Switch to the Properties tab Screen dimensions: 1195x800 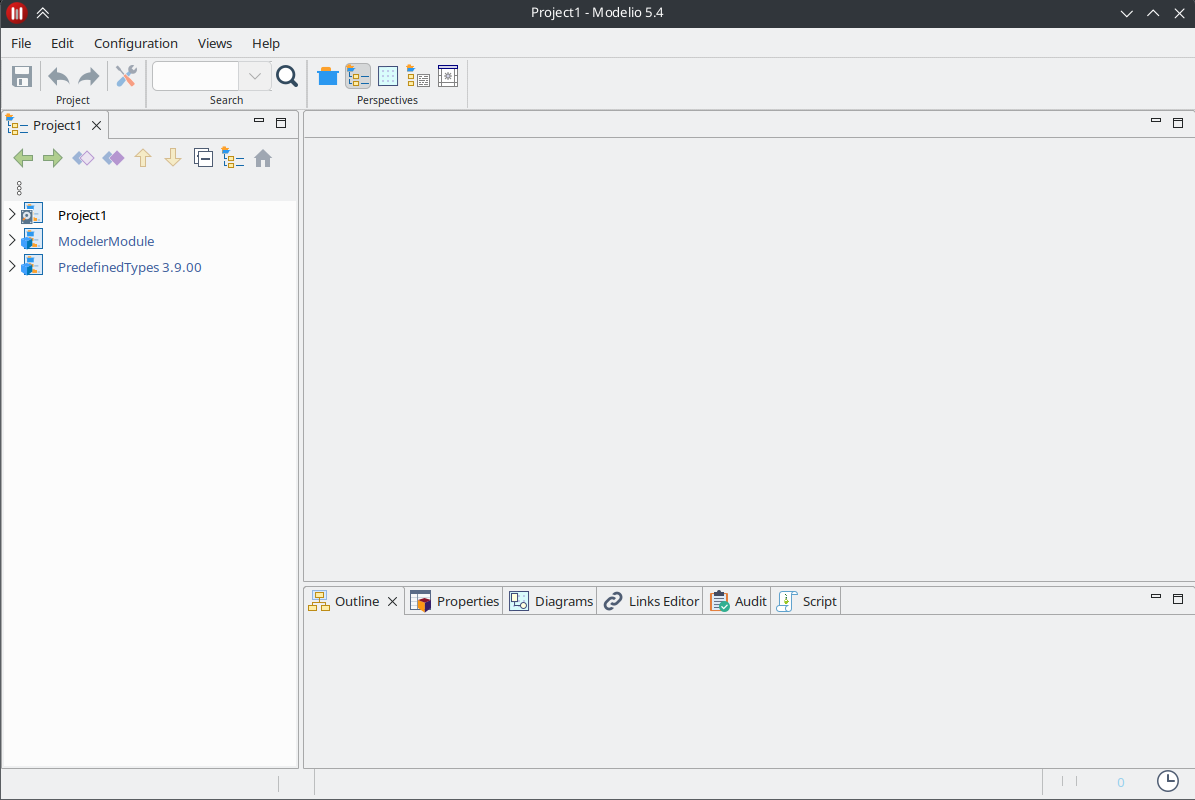tap(454, 601)
